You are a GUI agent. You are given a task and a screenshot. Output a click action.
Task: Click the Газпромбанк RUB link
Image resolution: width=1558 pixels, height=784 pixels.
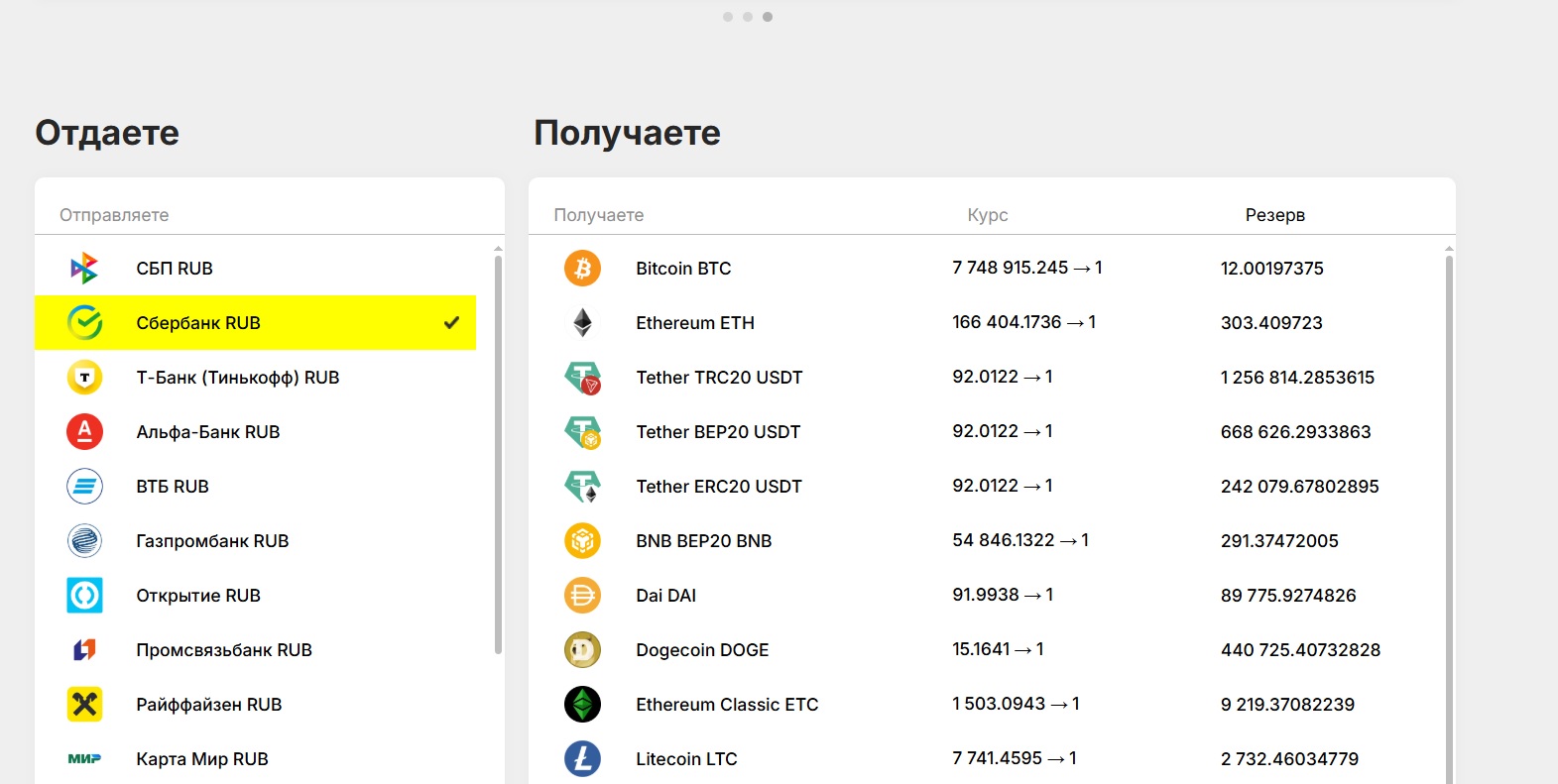212,541
